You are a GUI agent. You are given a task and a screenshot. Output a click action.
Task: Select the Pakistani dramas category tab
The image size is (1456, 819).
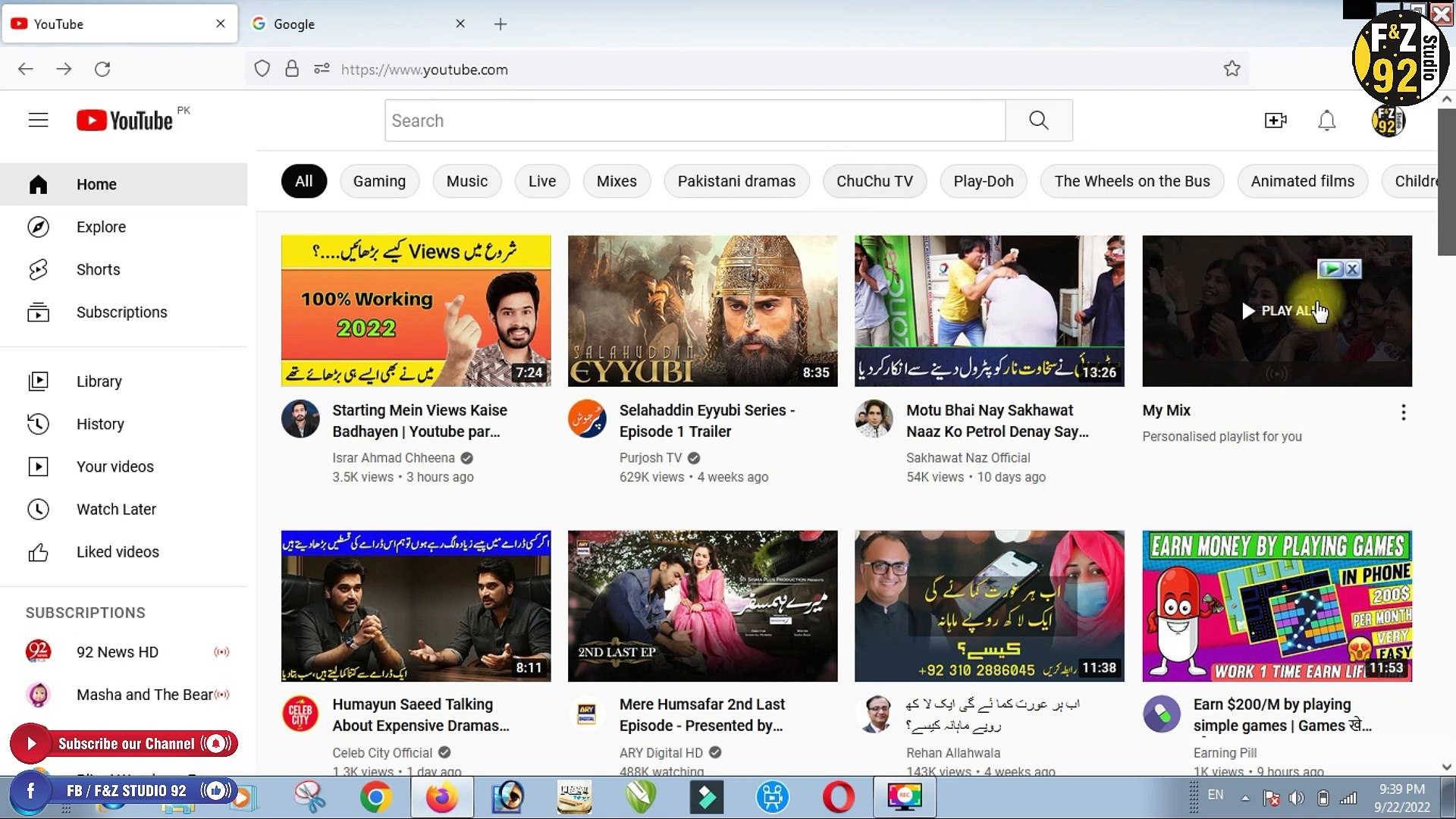pos(736,180)
